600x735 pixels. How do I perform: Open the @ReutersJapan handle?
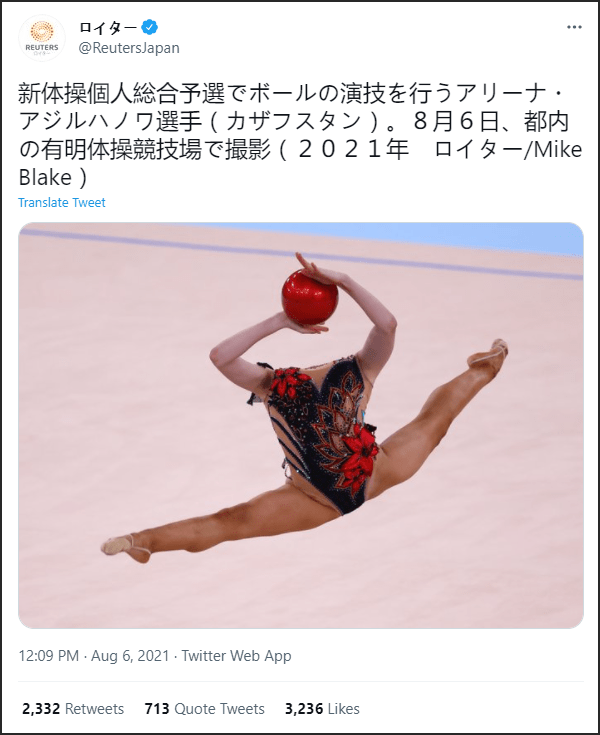(129, 48)
